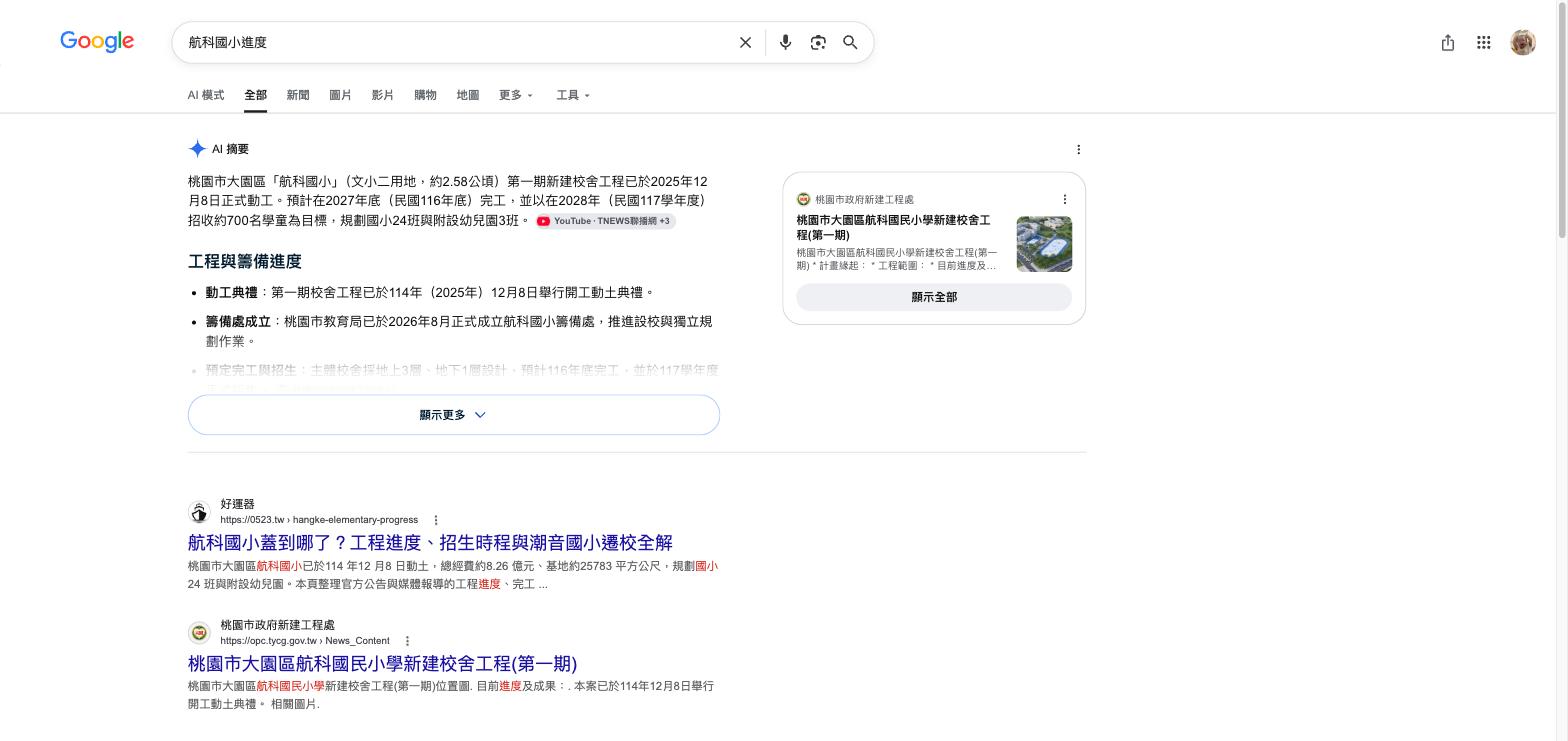Click 桃園市政府新建工程處 favicon in results list
This screenshot has height=741, width=1568.
point(199,633)
